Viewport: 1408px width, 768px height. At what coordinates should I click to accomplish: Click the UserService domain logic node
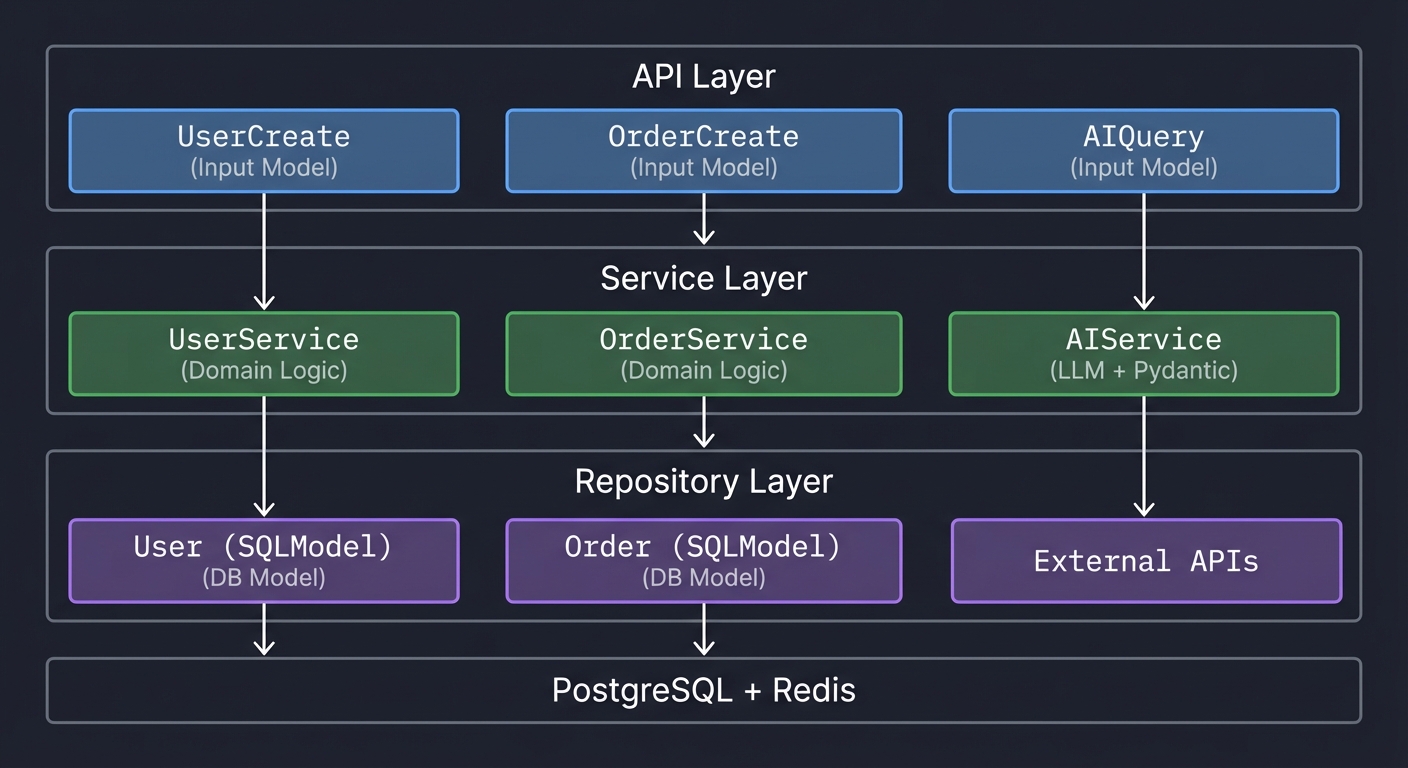[263, 353]
